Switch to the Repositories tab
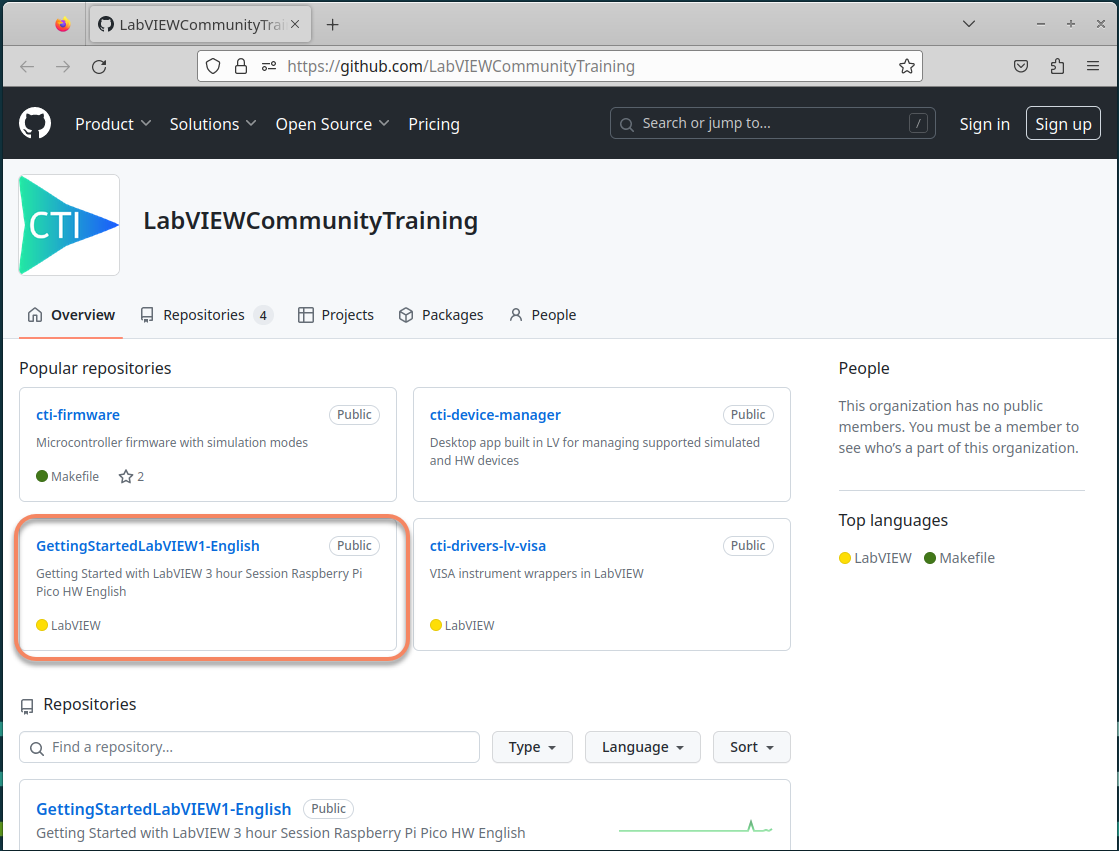Screen dimensions: 1119x851 click(x=206, y=315)
